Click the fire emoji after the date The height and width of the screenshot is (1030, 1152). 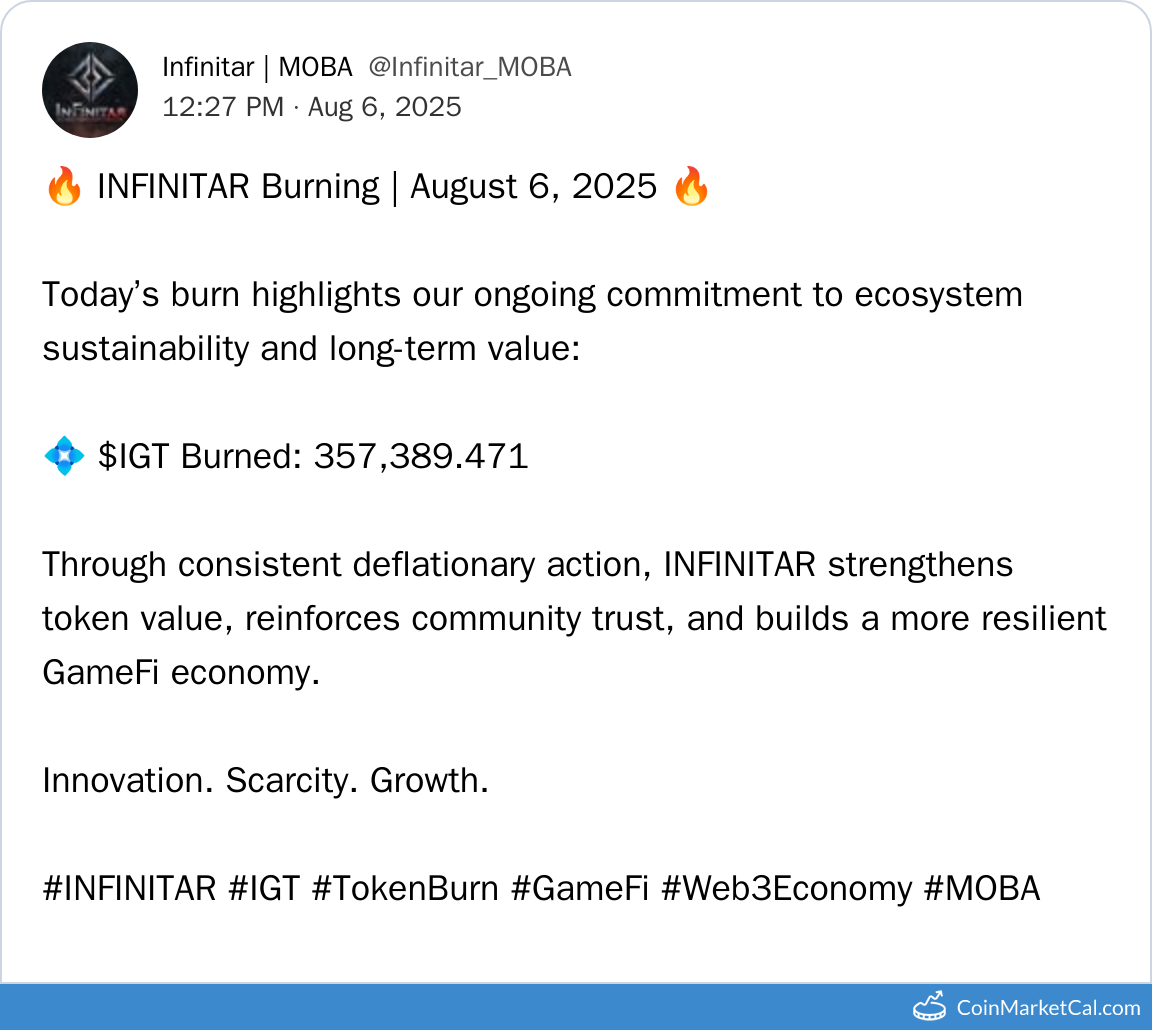(x=691, y=188)
